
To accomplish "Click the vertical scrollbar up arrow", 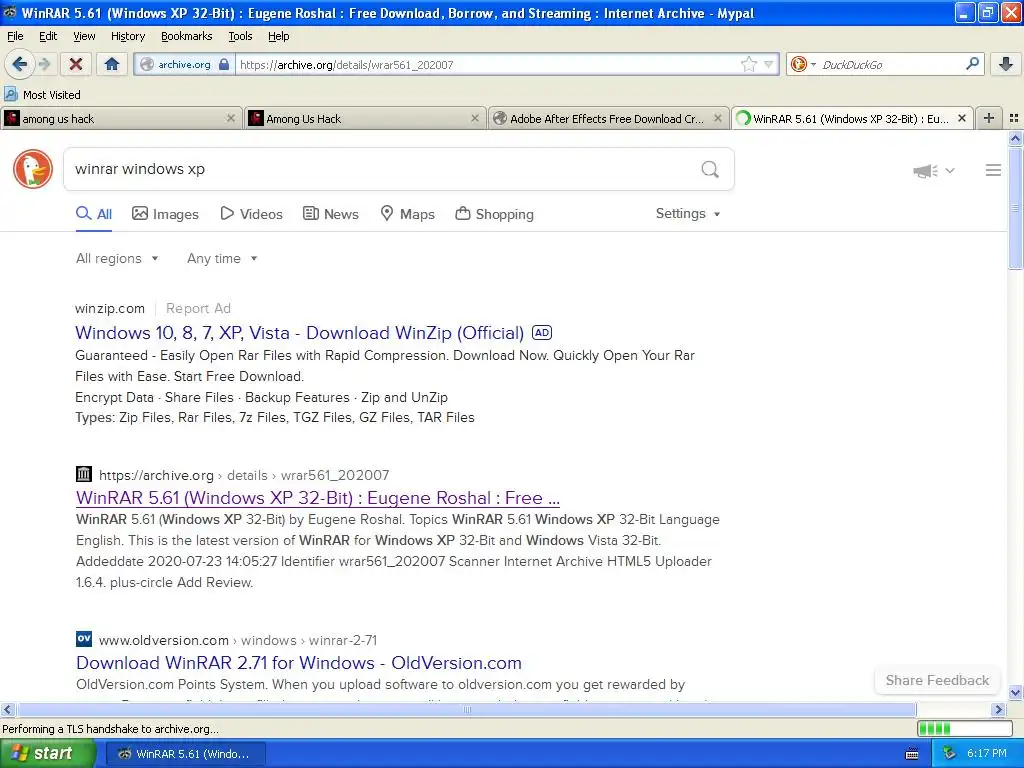I will [1015, 138].
